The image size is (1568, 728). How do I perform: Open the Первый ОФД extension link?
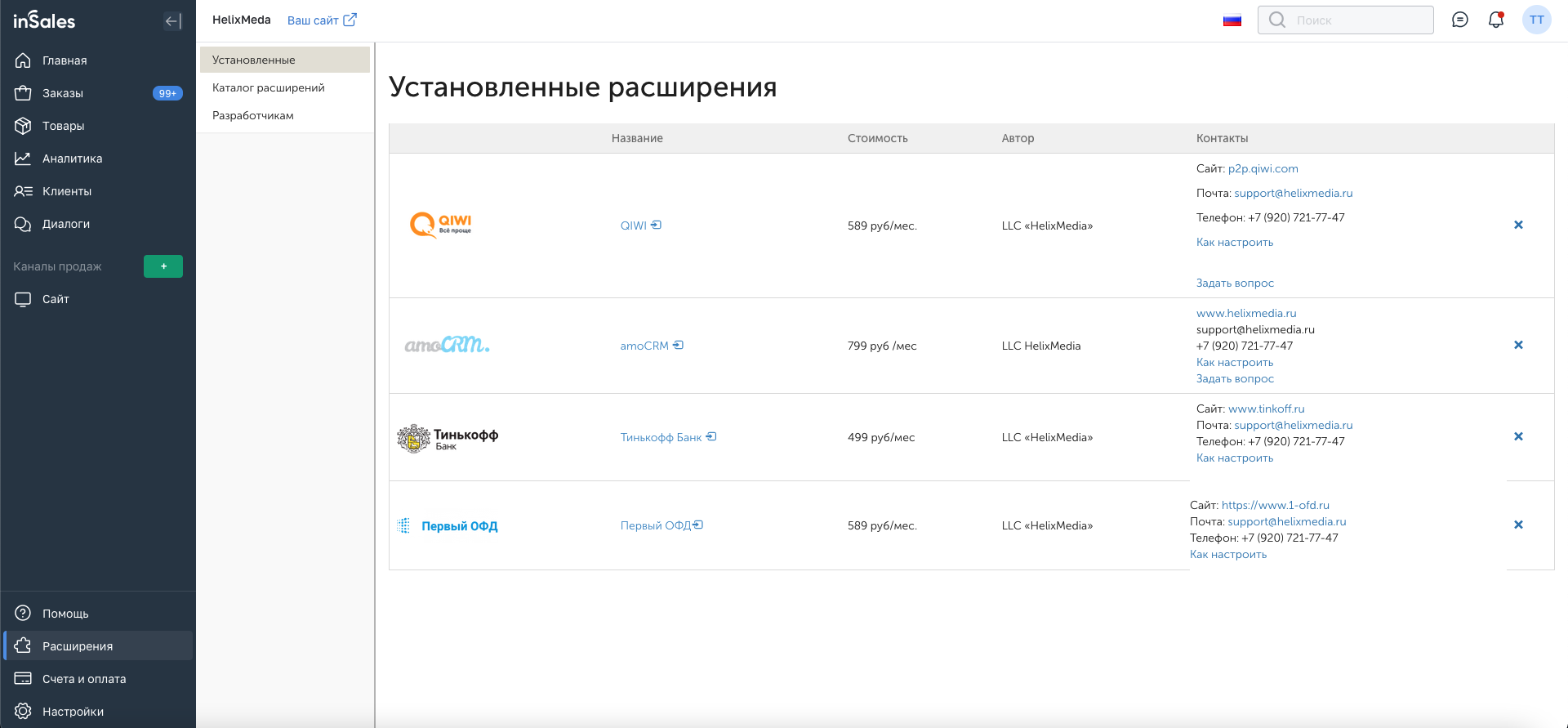point(661,525)
